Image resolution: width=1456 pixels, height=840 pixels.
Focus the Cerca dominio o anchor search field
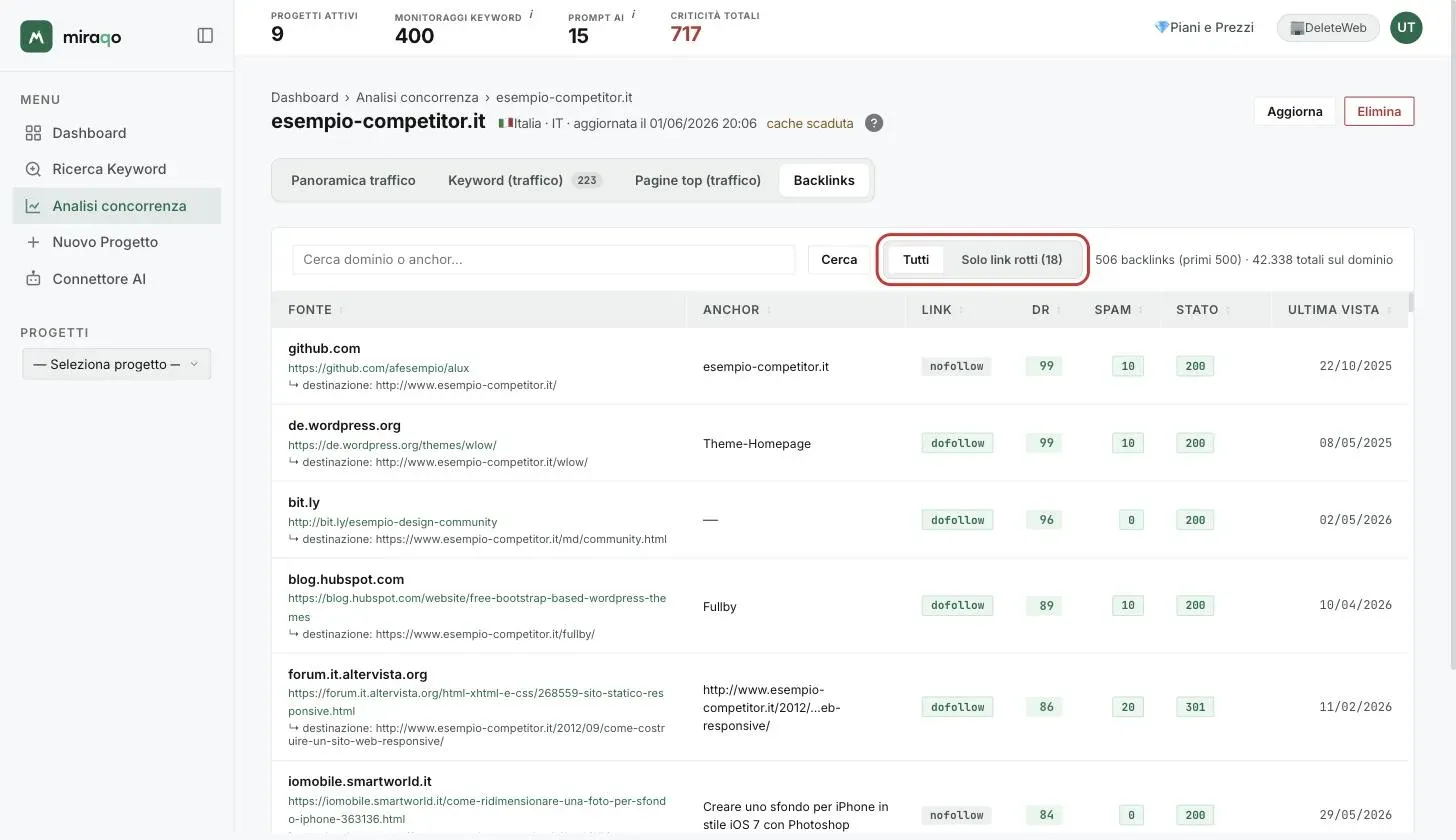tap(544, 259)
